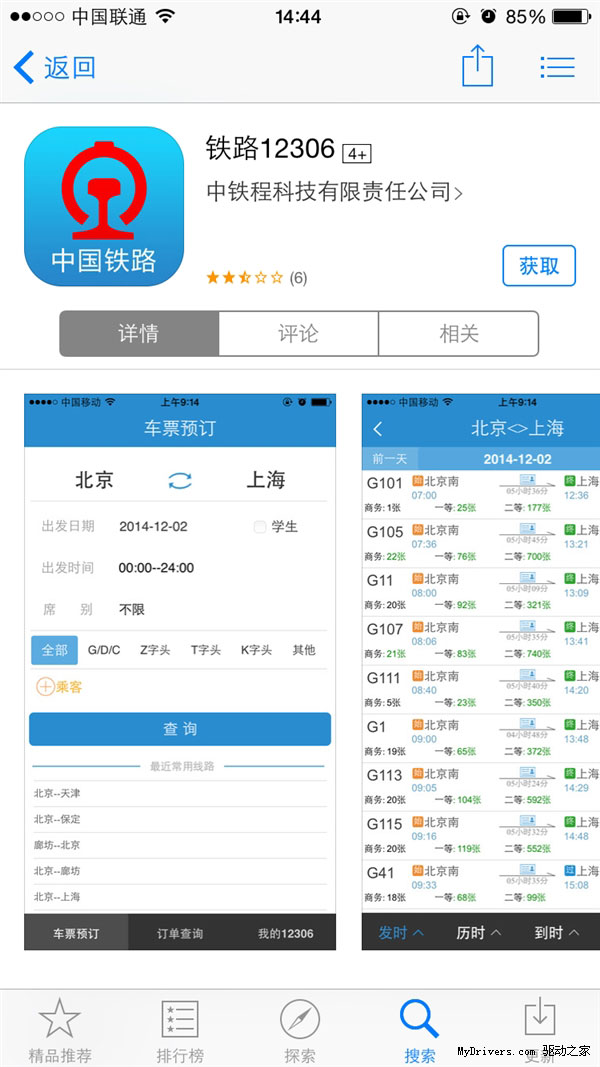Switch to the 相关 tab
This screenshot has width=600, height=1067.
click(x=459, y=334)
